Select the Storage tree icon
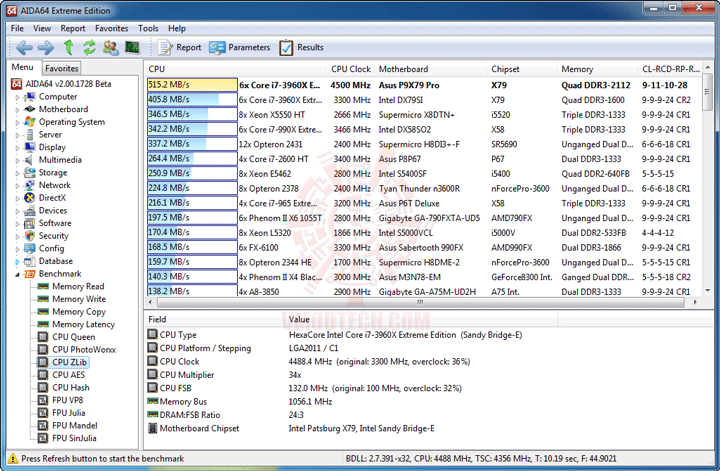The width and height of the screenshot is (720, 471). [30, 173]
